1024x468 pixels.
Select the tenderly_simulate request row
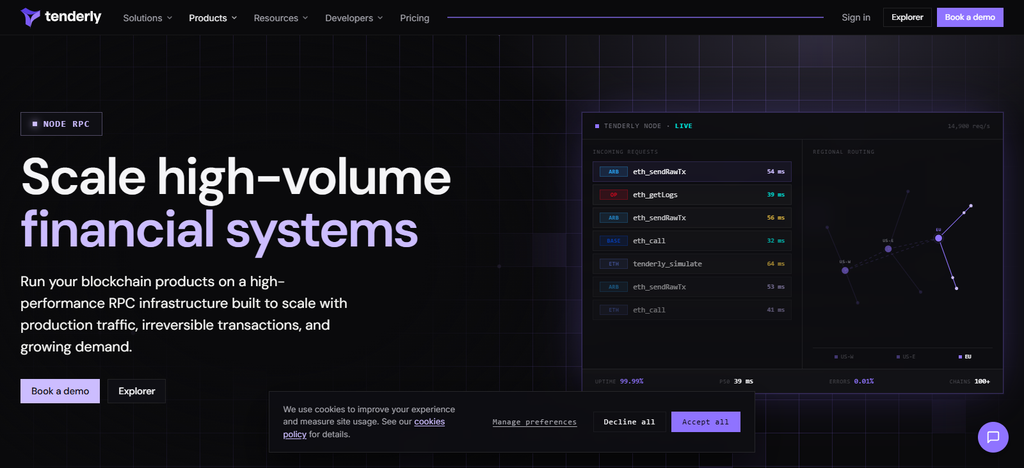(x=692, y=264)
